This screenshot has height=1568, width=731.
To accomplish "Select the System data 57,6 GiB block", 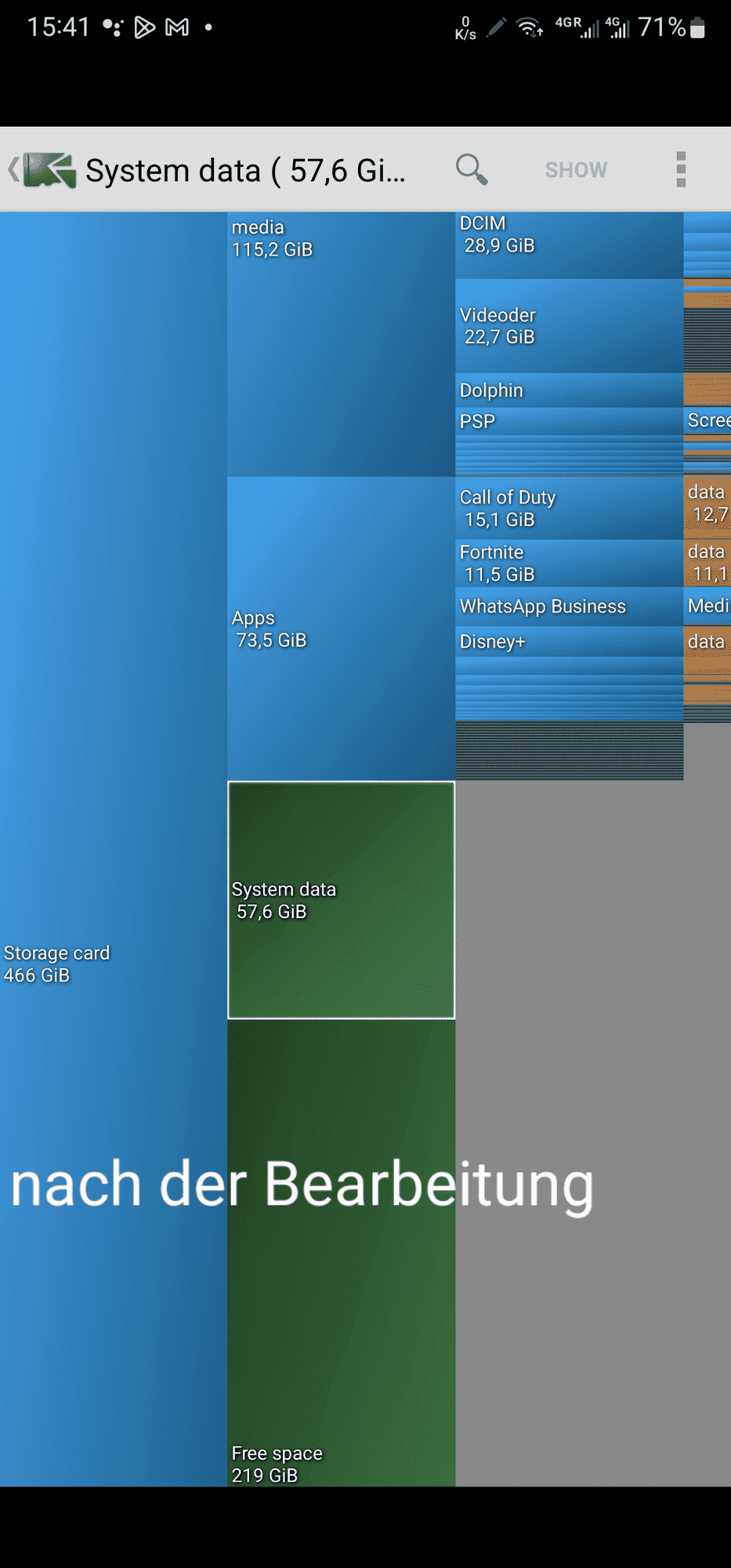I will 341,900.
